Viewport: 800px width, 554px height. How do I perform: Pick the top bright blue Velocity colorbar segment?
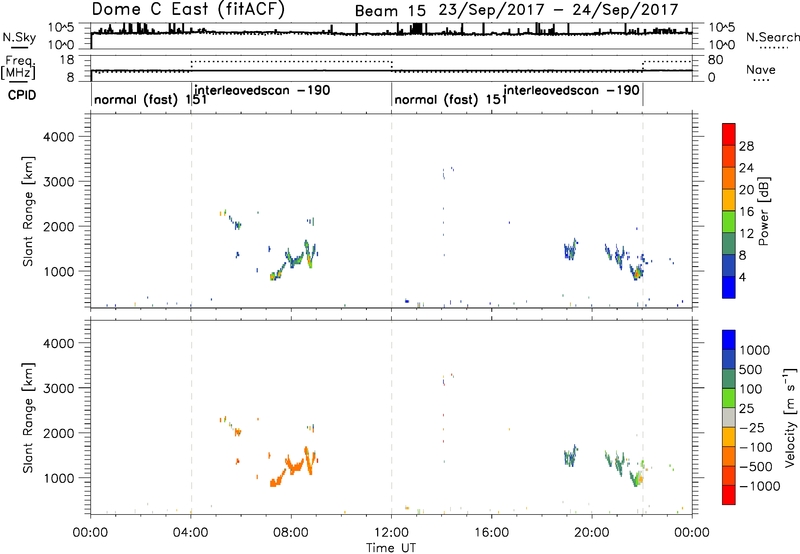point(729,340)
